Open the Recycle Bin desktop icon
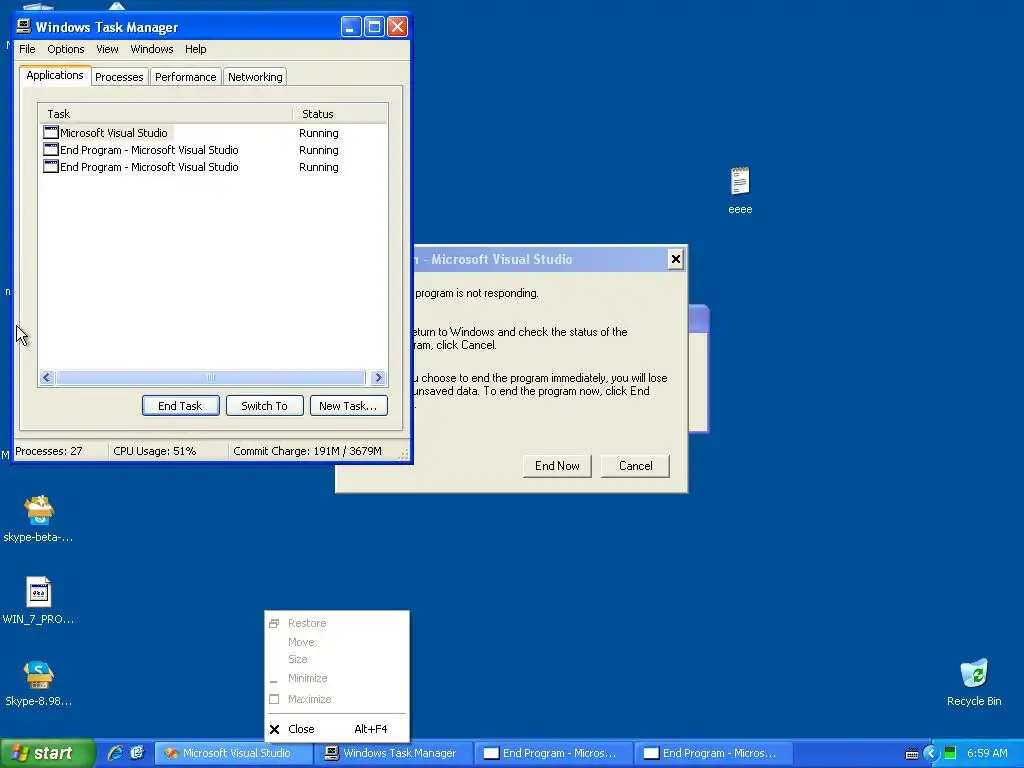This screenshot has width=1024, height=768. pos(974,682)
